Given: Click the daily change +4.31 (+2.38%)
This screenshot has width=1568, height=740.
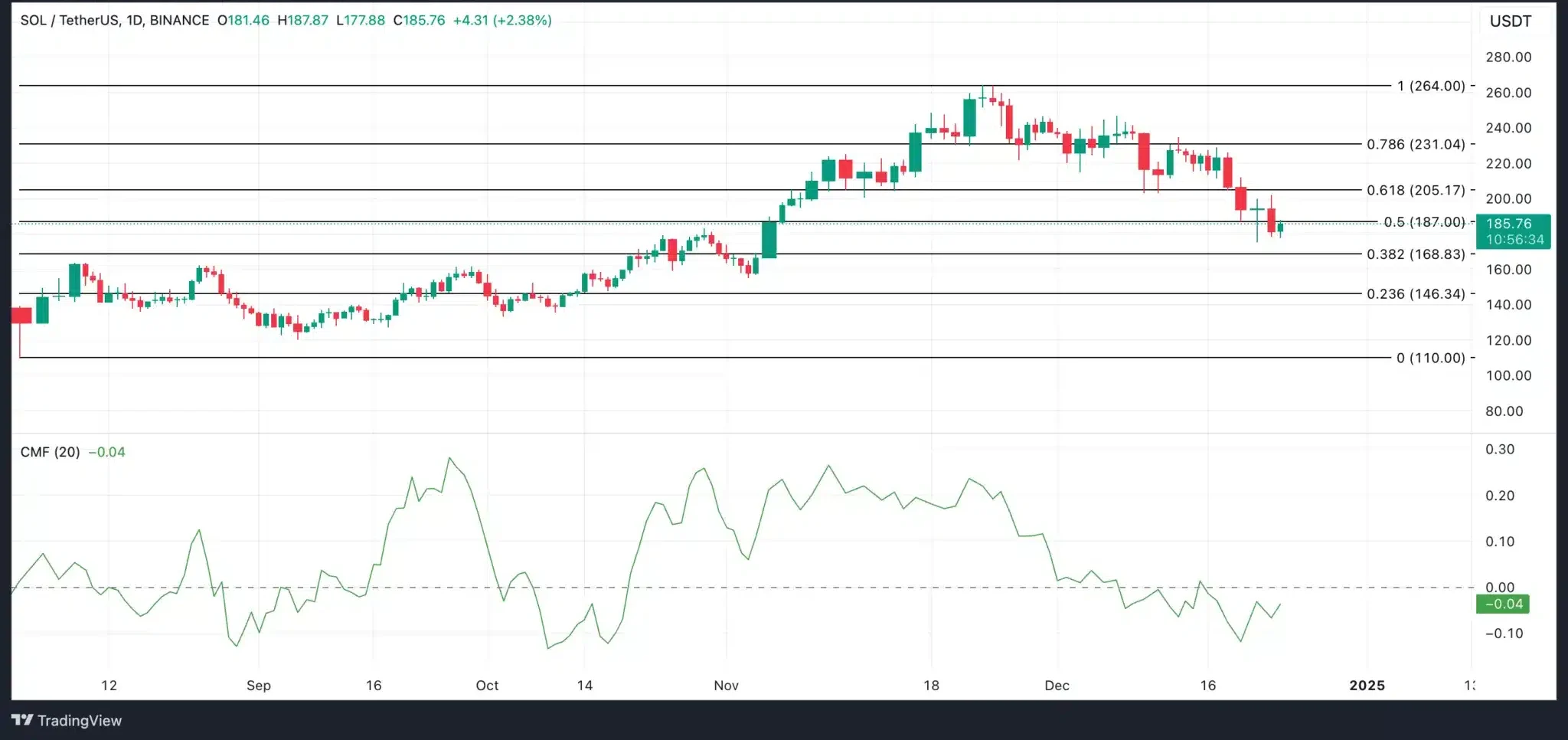Looking at the screenshot, I should (x=502, y=21).
